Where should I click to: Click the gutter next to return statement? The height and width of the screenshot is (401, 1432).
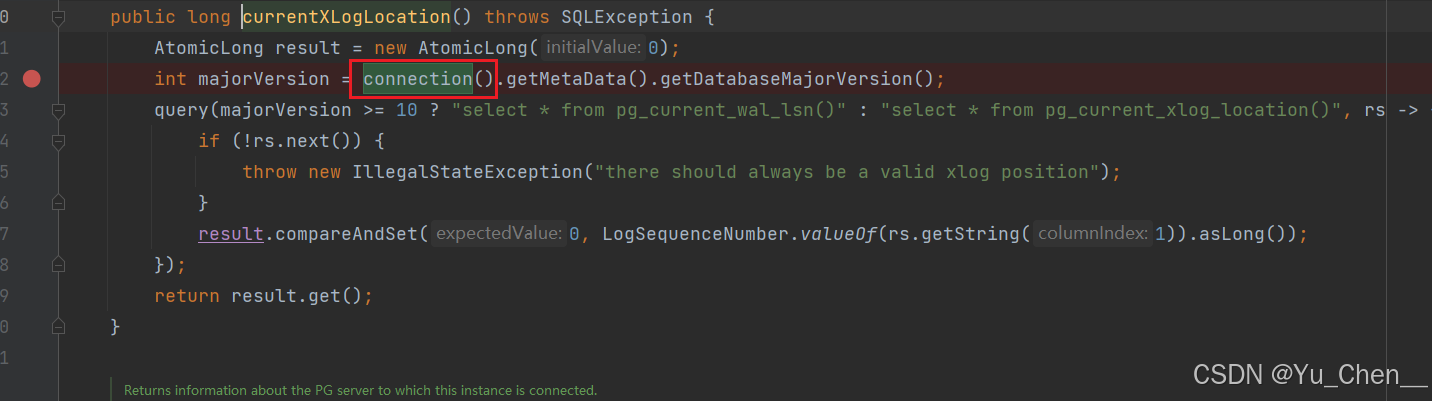pos(58,296)
